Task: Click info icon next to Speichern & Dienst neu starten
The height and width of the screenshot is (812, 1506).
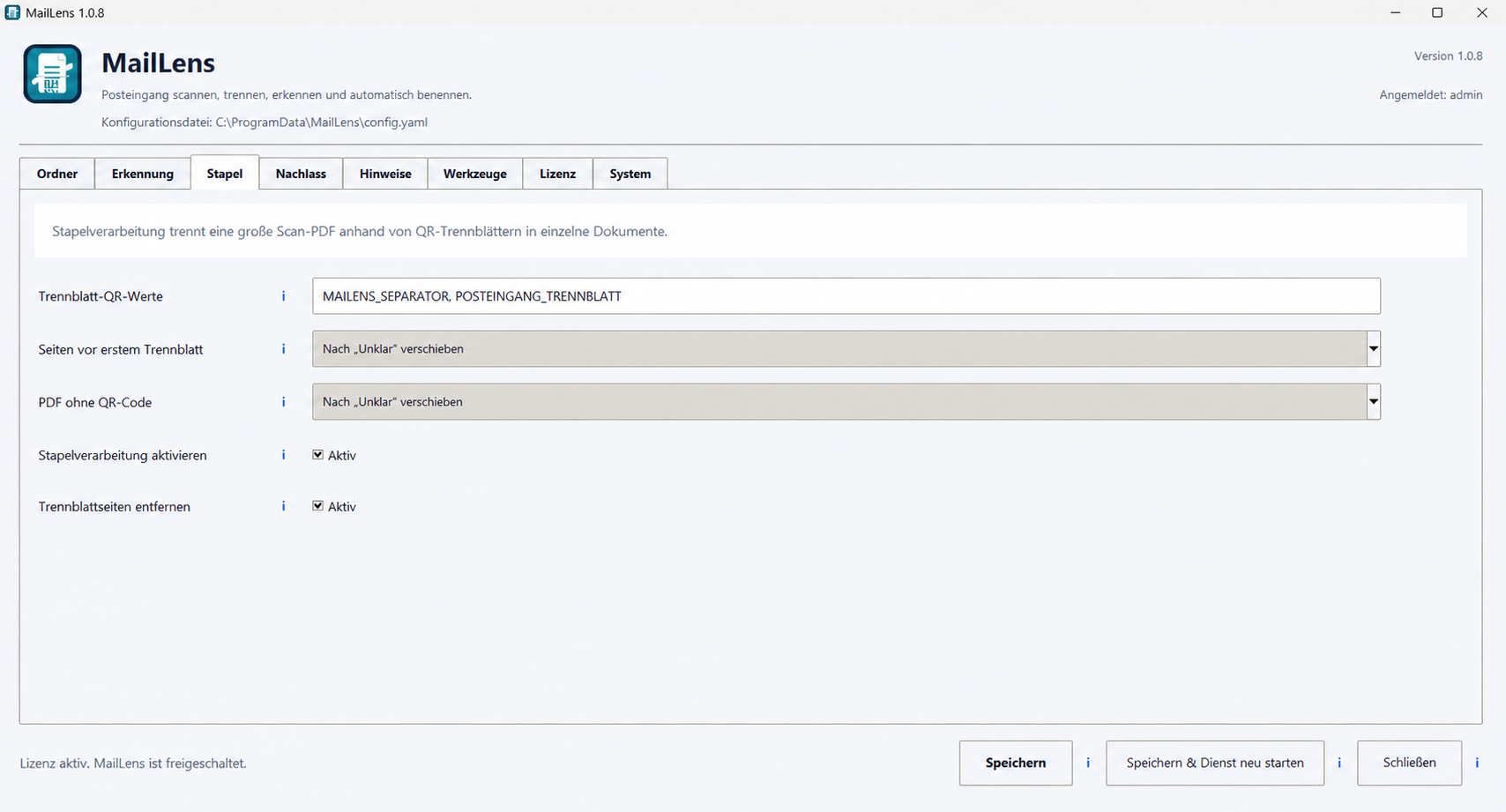Action: 1339,763
